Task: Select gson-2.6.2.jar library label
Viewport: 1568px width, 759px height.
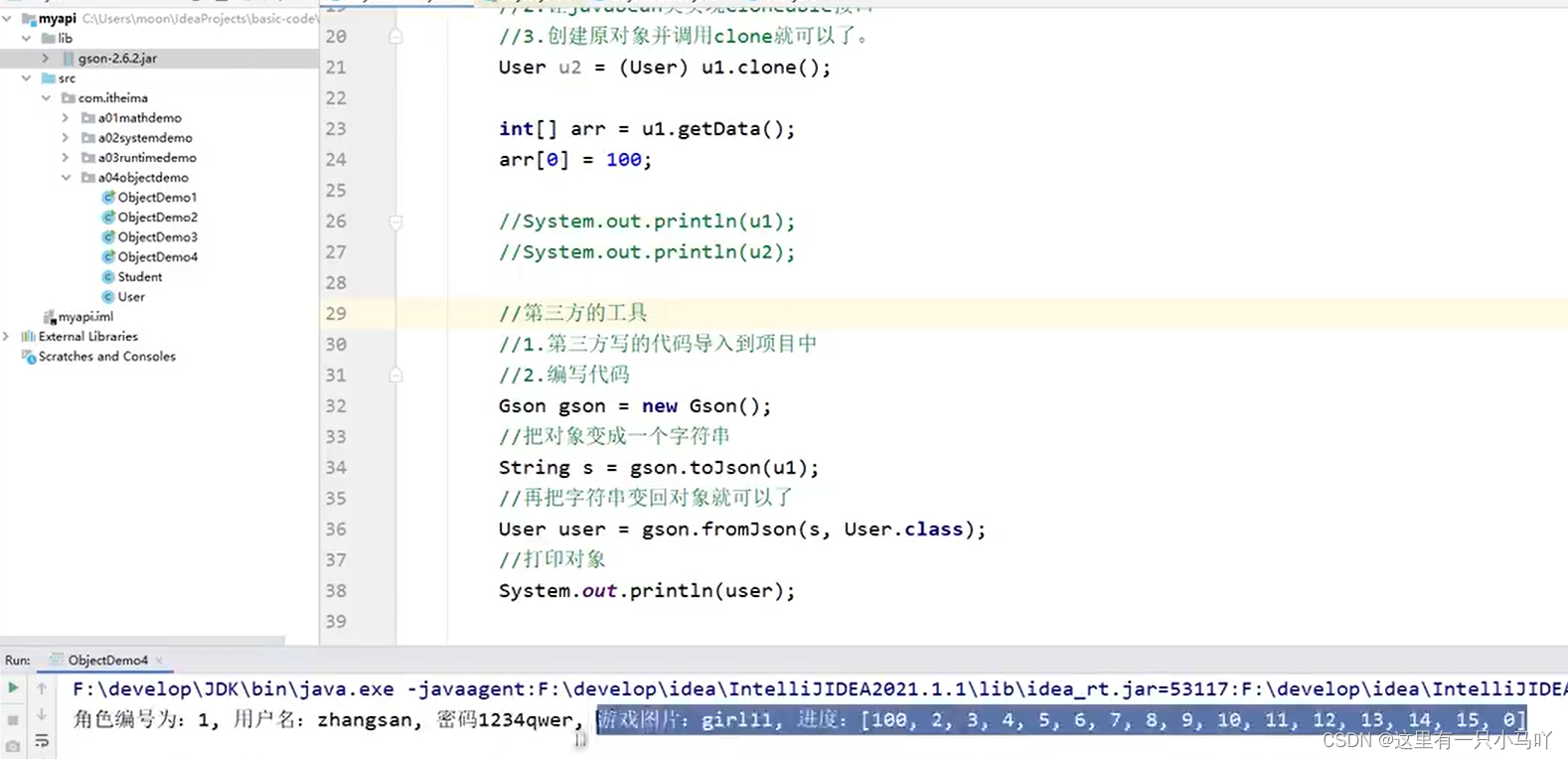Action: pyautogui.click(x=117, y=59)
